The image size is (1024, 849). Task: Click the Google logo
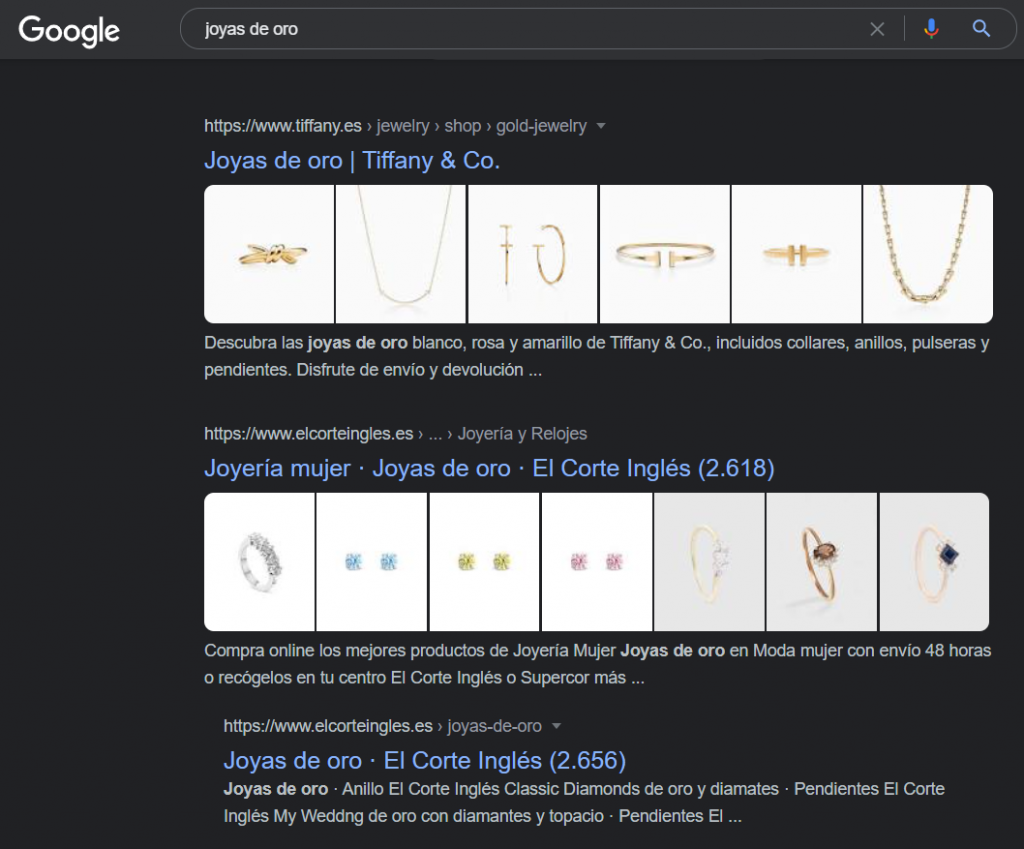tap(69, 30)
